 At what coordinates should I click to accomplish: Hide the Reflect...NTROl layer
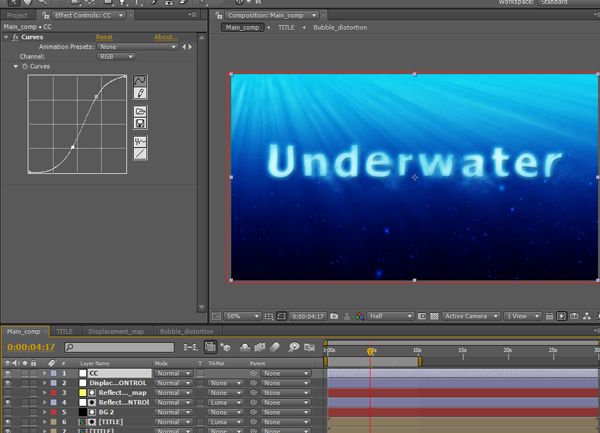pos(8,402)
